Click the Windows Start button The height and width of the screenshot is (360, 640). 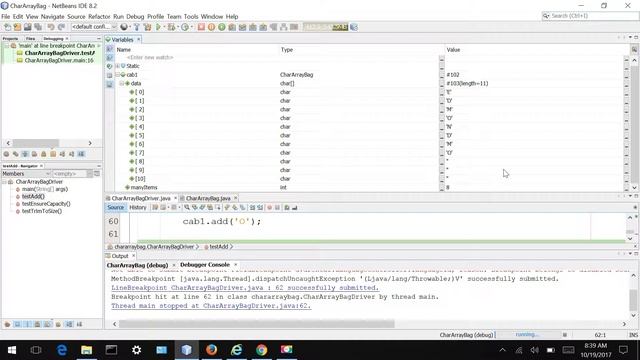[12, 350]
